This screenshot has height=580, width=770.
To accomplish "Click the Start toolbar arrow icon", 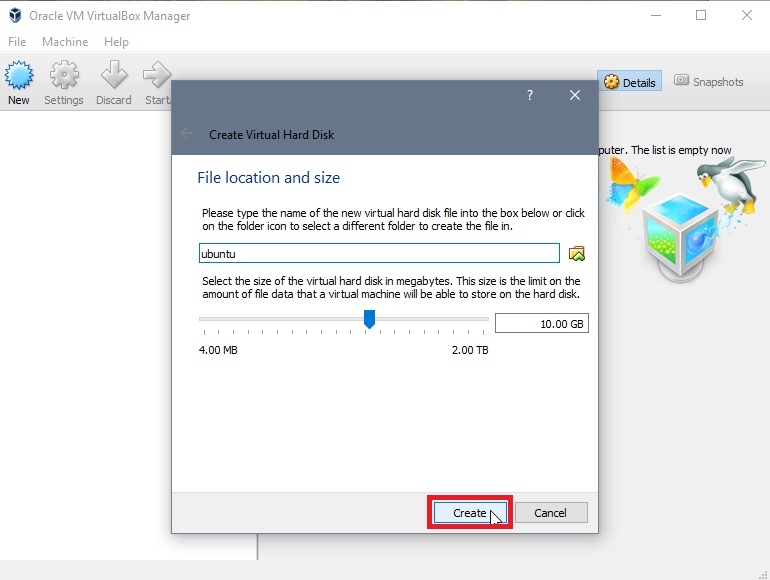I will coord(157,75).
